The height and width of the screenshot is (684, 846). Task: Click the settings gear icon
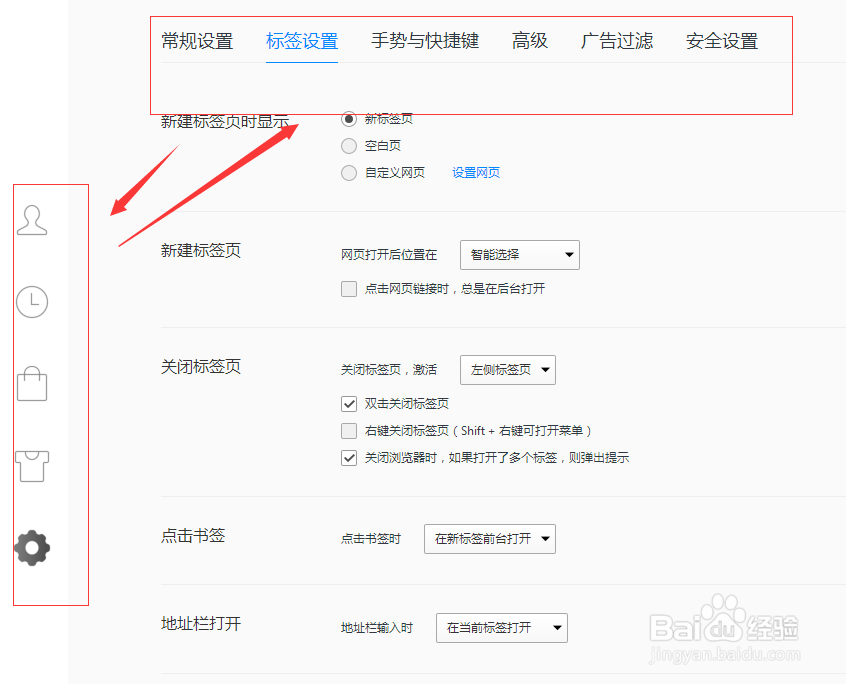(x=31, y=547)
